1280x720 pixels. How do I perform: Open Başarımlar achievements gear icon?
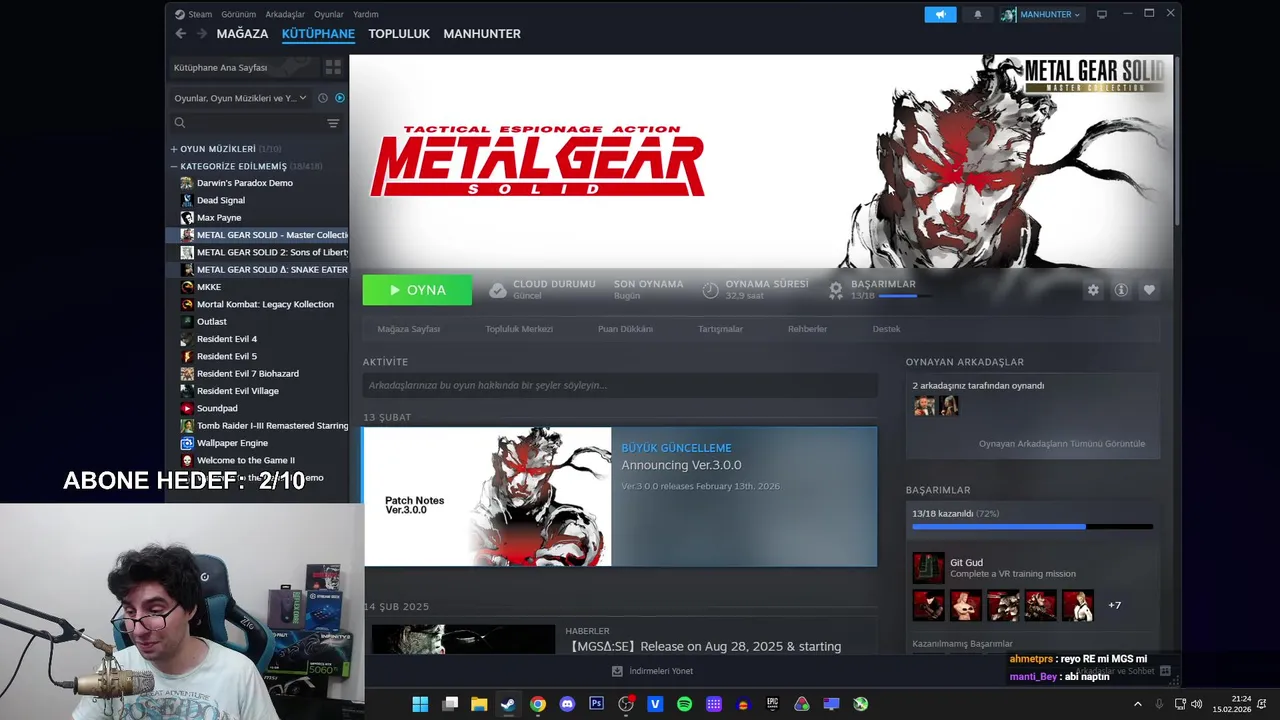pyautogui.click(x=836, y=290)
